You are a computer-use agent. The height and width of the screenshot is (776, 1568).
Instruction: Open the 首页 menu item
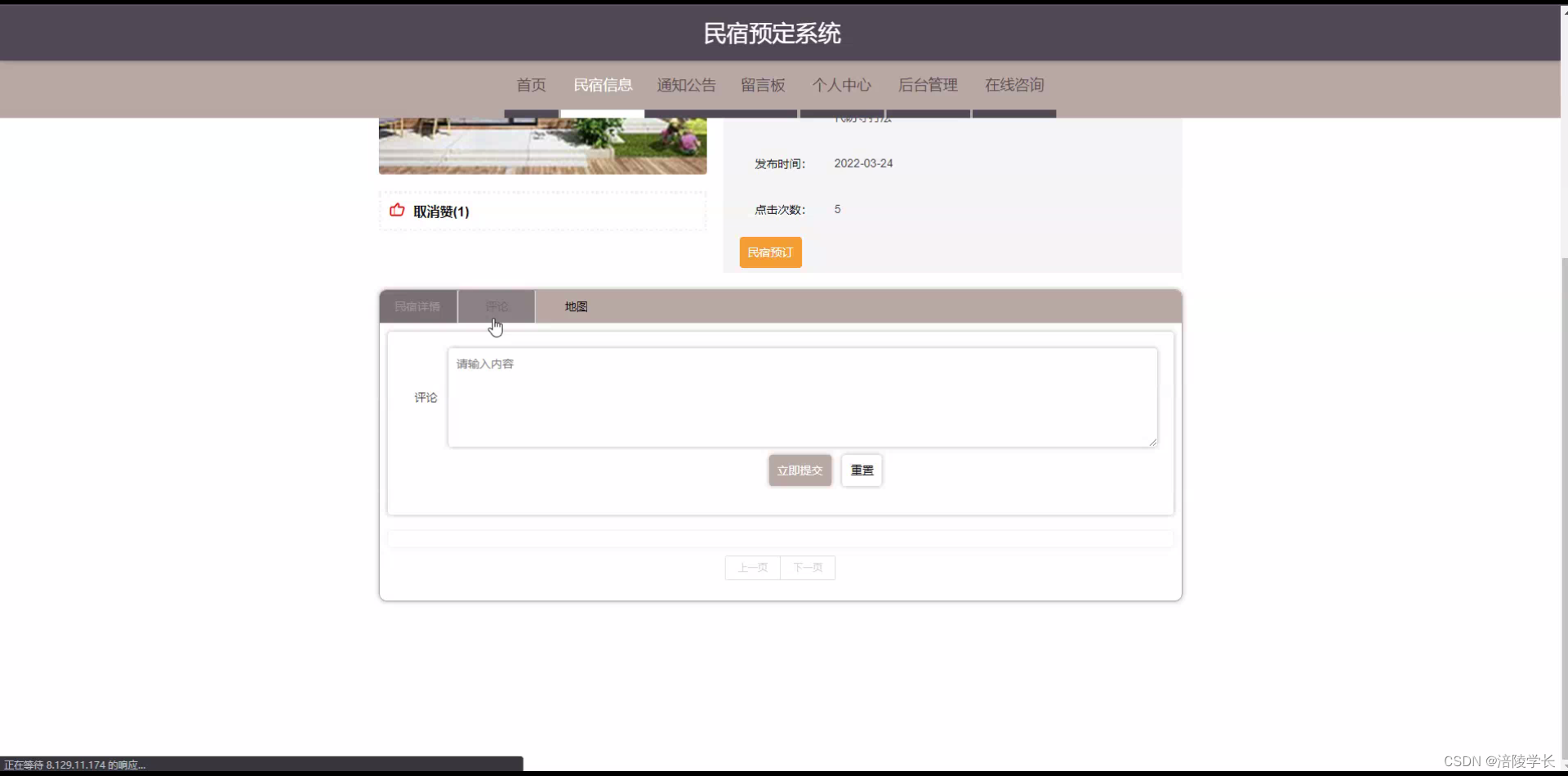(530, 85)
